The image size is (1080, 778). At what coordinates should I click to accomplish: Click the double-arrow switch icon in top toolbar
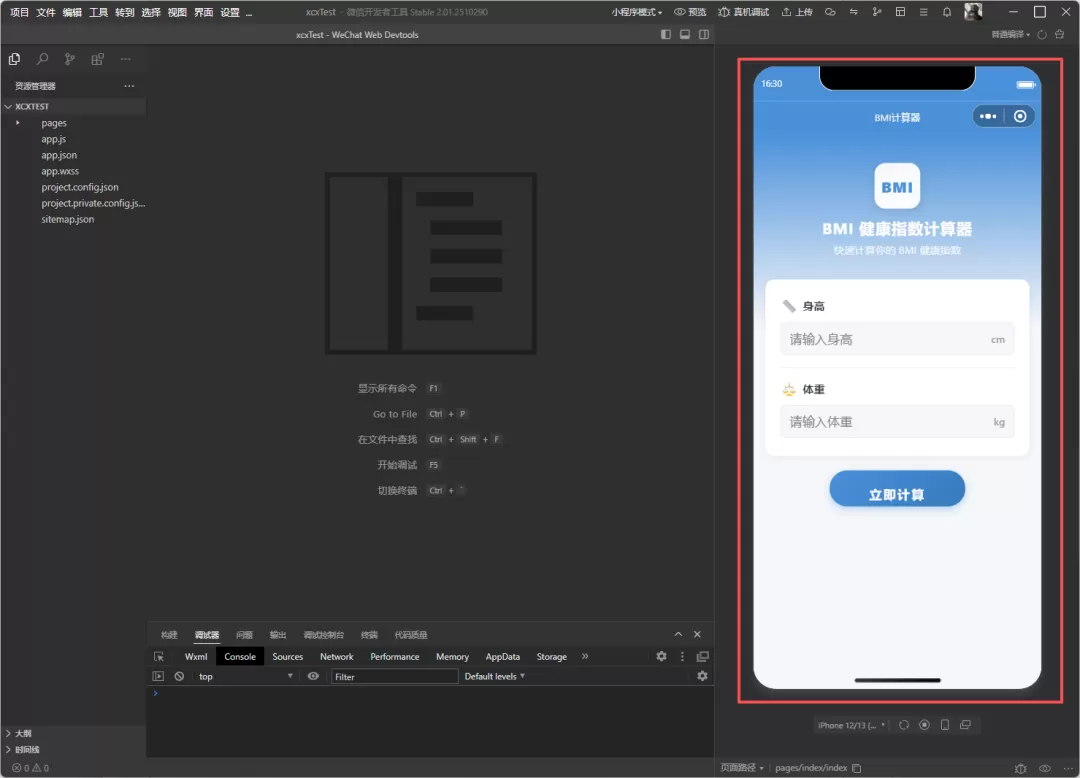[853, 12]
